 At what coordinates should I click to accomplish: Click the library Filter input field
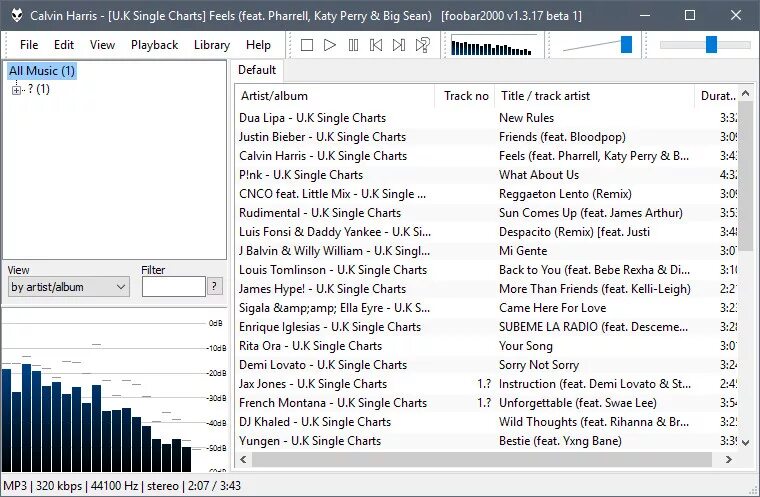[174, 287]
